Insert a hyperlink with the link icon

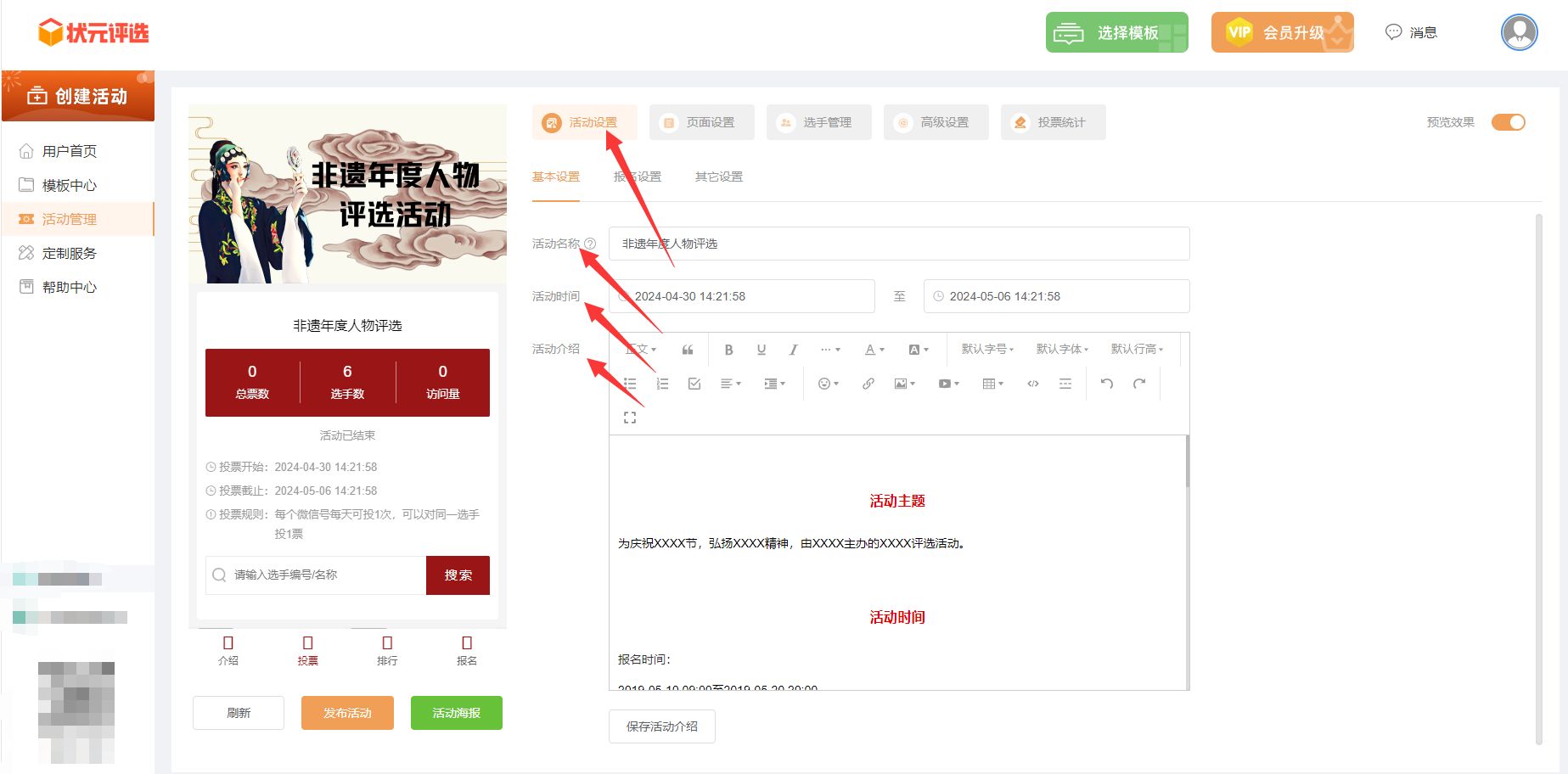868,384
